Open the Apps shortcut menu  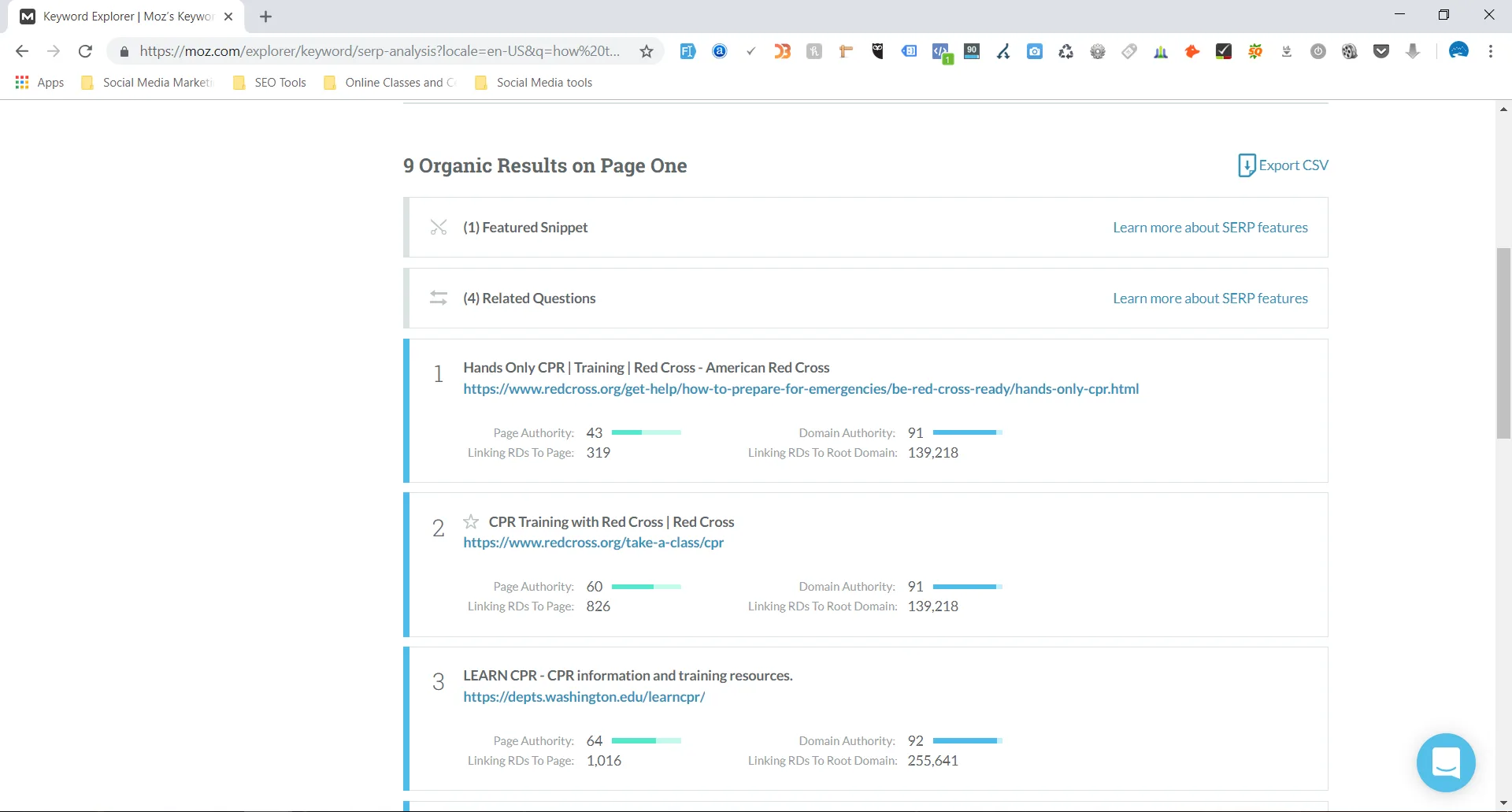(38, 82)
